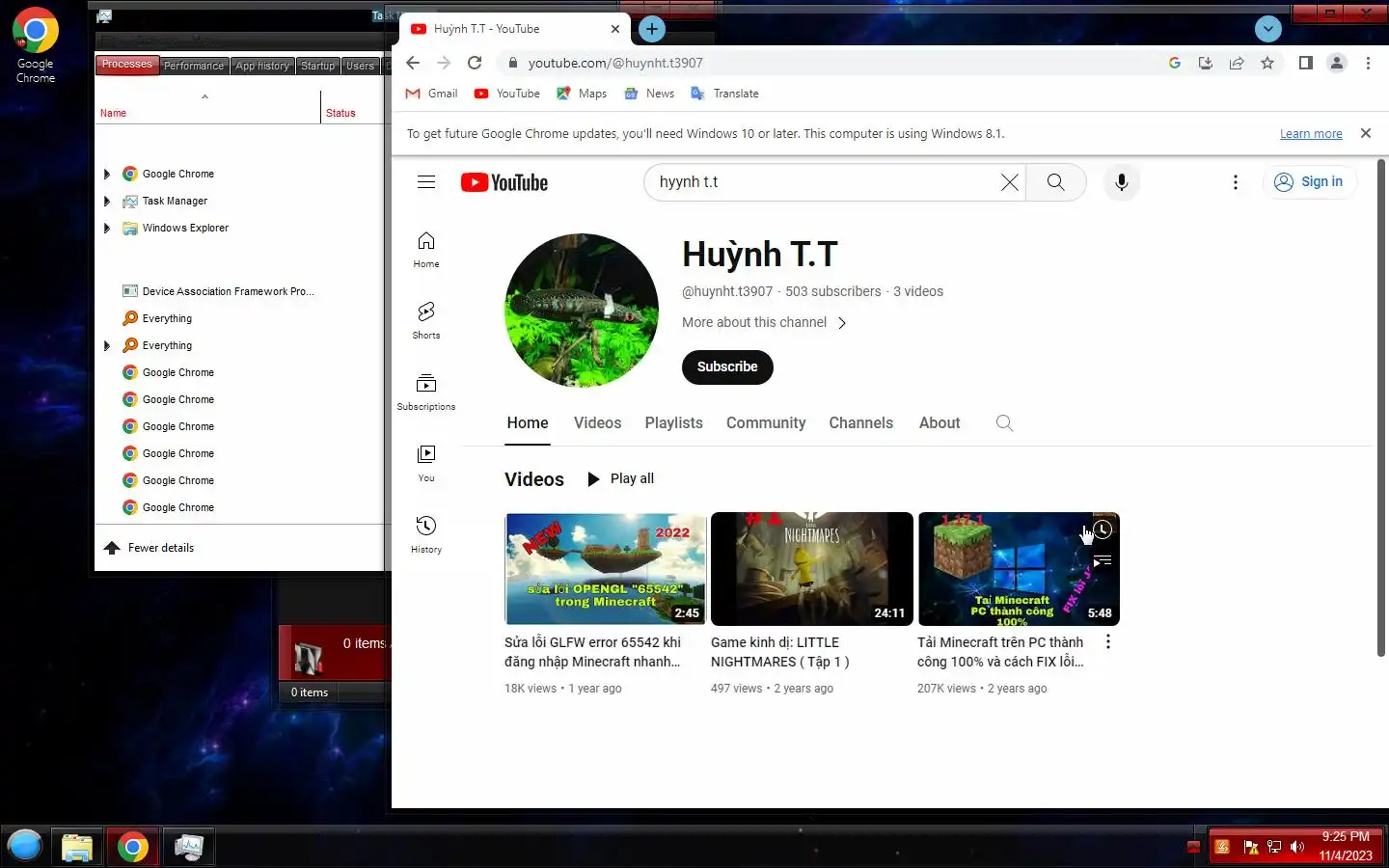Add Minecraft video to queue icon
This screenshot has width=1389, height=868.
click(1103, 561)
